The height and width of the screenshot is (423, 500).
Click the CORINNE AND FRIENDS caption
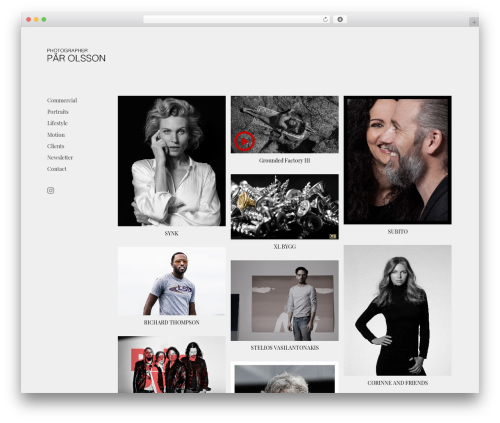(398, 383)
